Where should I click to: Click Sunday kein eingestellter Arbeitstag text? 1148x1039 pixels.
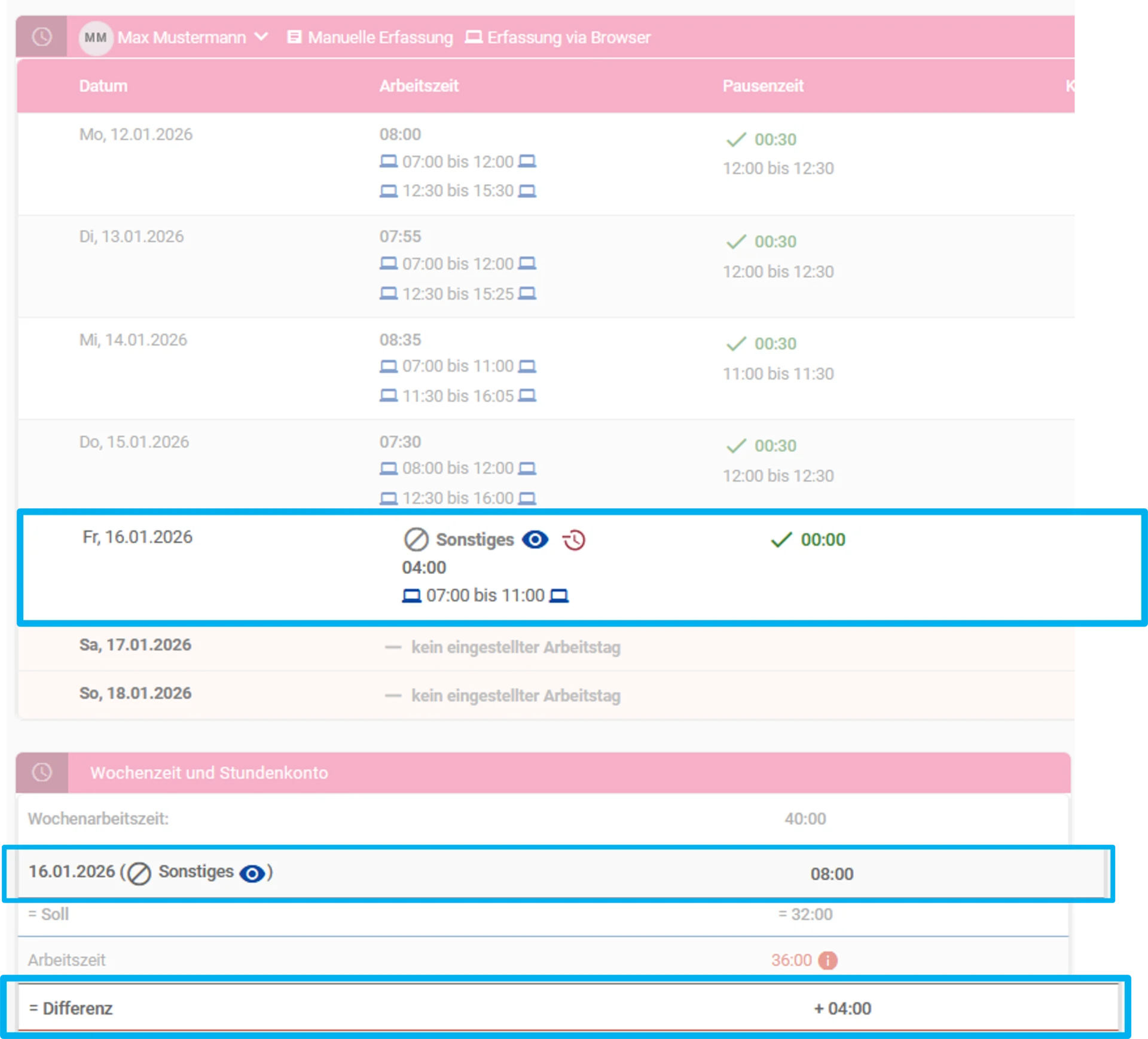515,696
